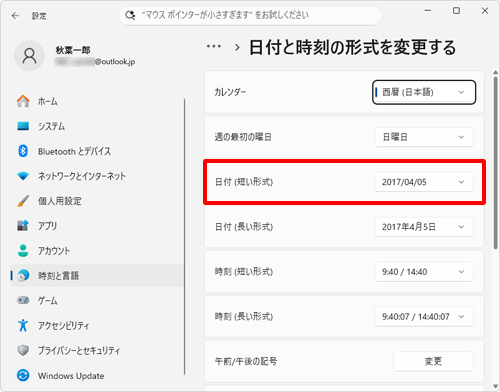
Task: Open long date format dropdown 2017年4月5日
Action: [x=424, y=227]
